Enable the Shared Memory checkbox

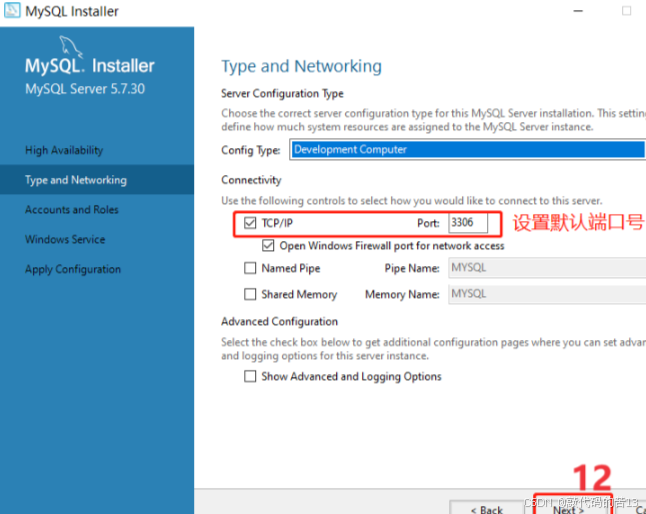tap(250, 294)
